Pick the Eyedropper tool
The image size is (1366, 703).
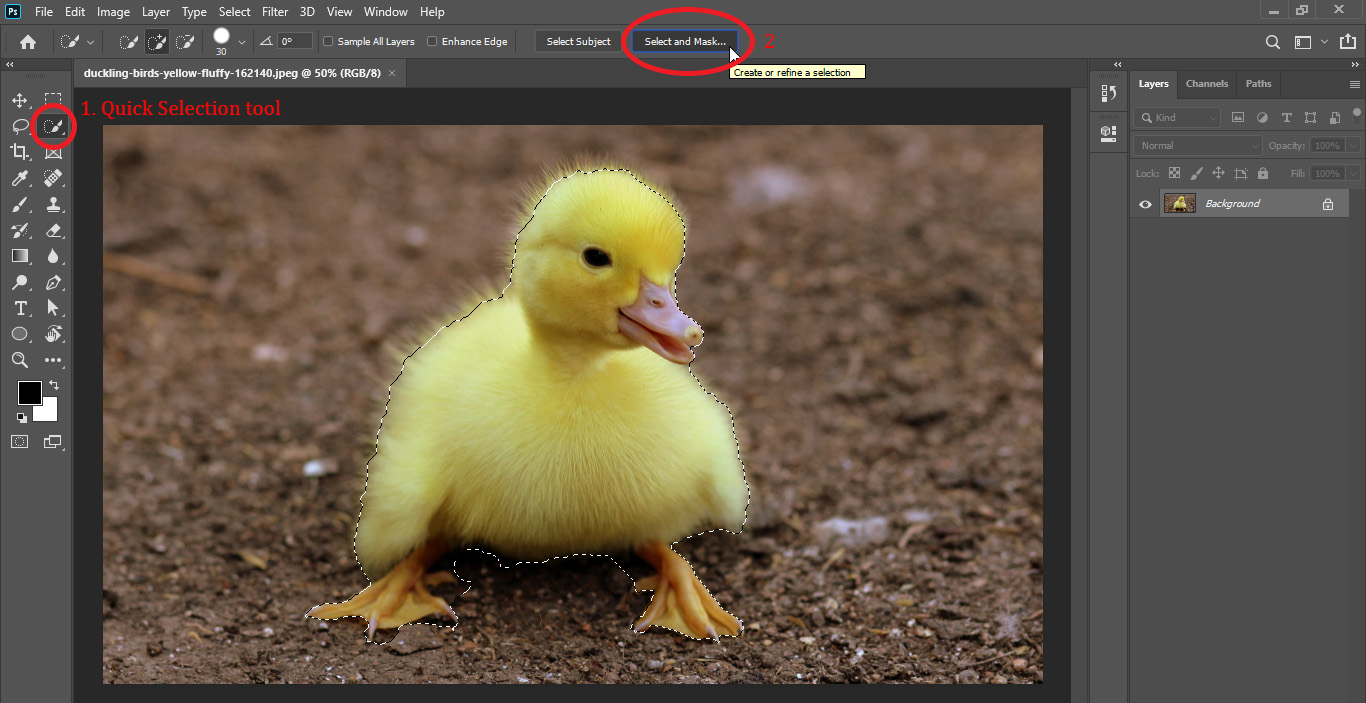pyautogui.click(x=20, y=178)
